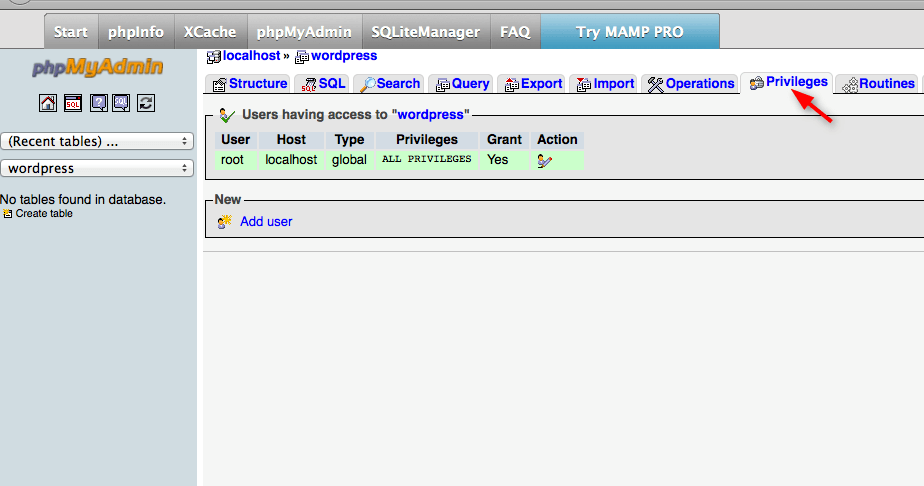924x486 pixels.
Task: Click the add user icon
Action: point(225,221)
